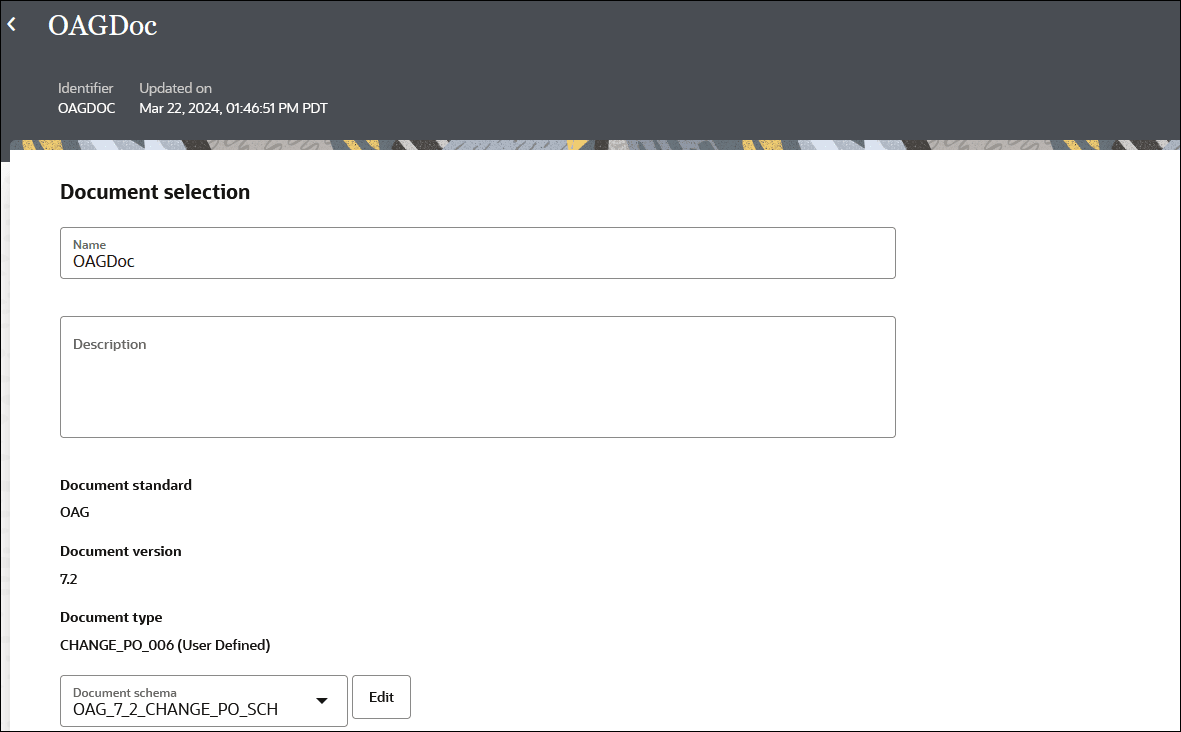Select the OAGDoc page title
This screenshot has width=1181, height=732.
(102, 26)
